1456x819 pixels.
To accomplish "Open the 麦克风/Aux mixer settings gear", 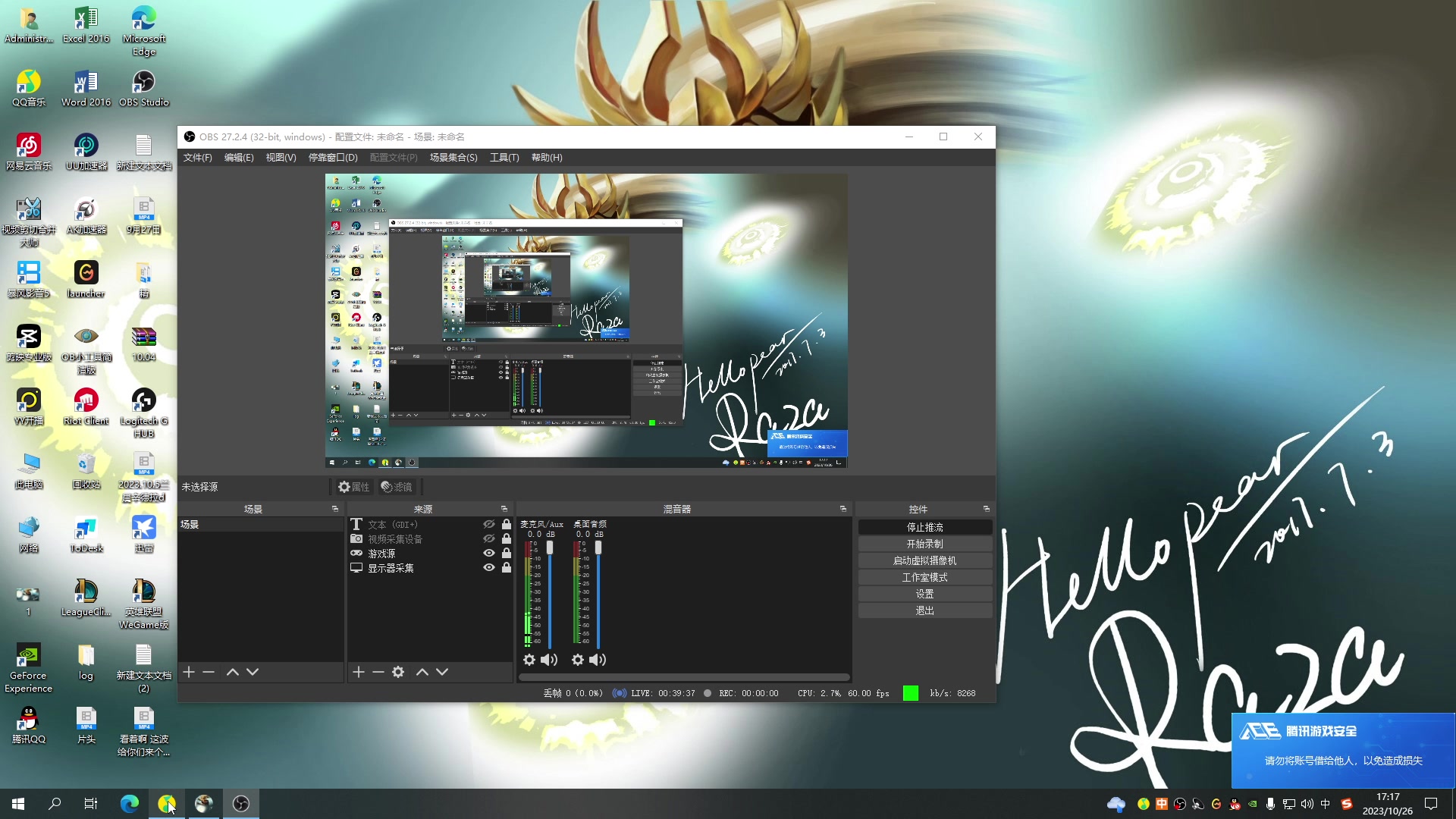I will point(529,660).
